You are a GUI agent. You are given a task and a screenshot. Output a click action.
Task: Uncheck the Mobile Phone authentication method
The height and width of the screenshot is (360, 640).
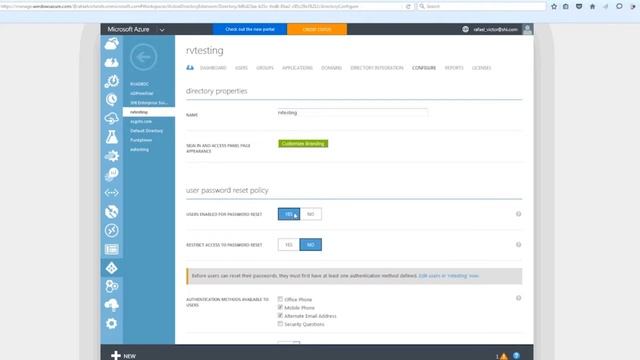pyautogui.click(x=280, y=307)
